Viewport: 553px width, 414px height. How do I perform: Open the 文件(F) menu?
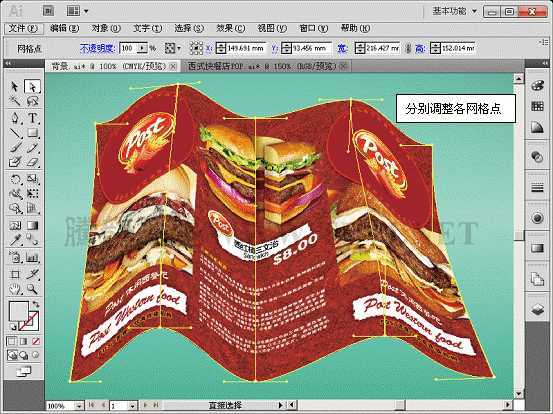click(23, 28)
